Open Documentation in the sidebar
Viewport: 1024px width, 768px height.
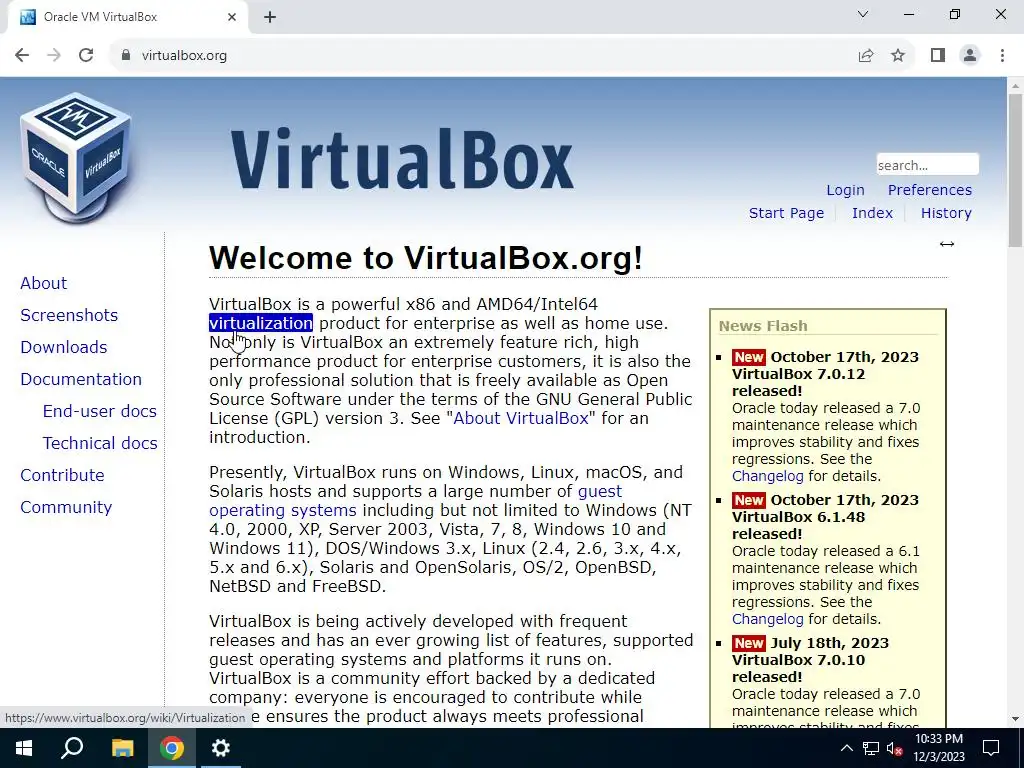81,379
